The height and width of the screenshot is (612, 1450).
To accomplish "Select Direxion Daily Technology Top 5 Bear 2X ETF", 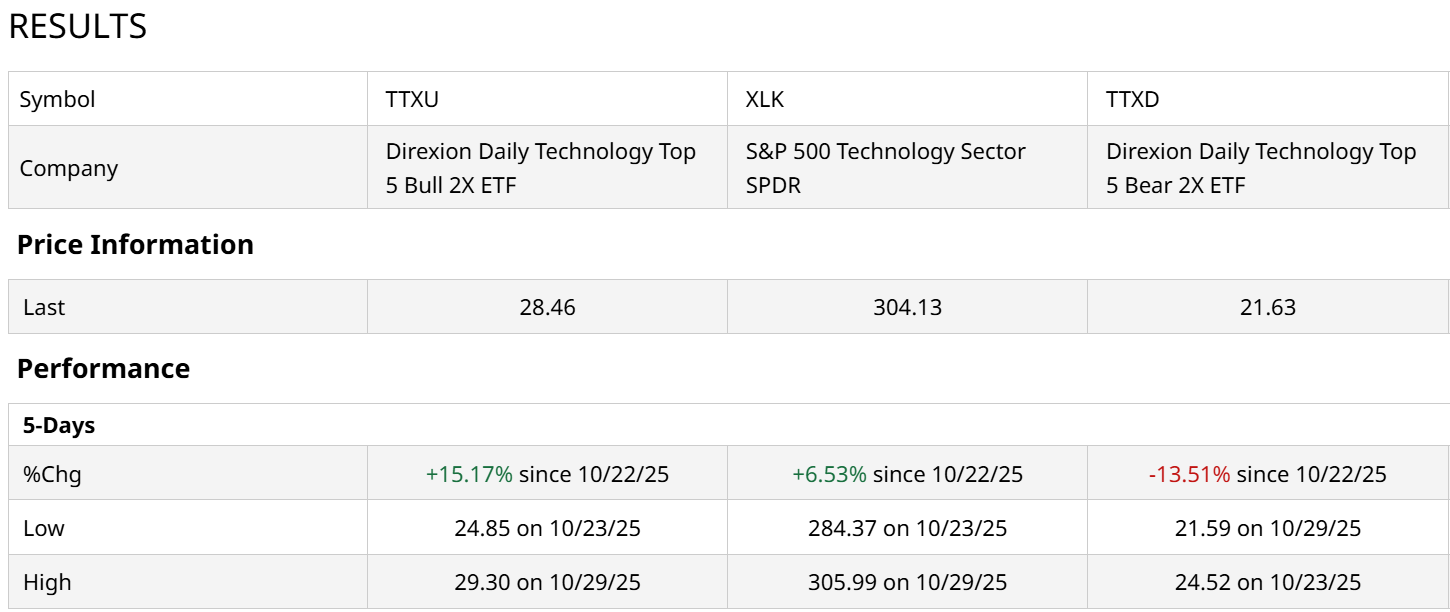I will 1260,168.
